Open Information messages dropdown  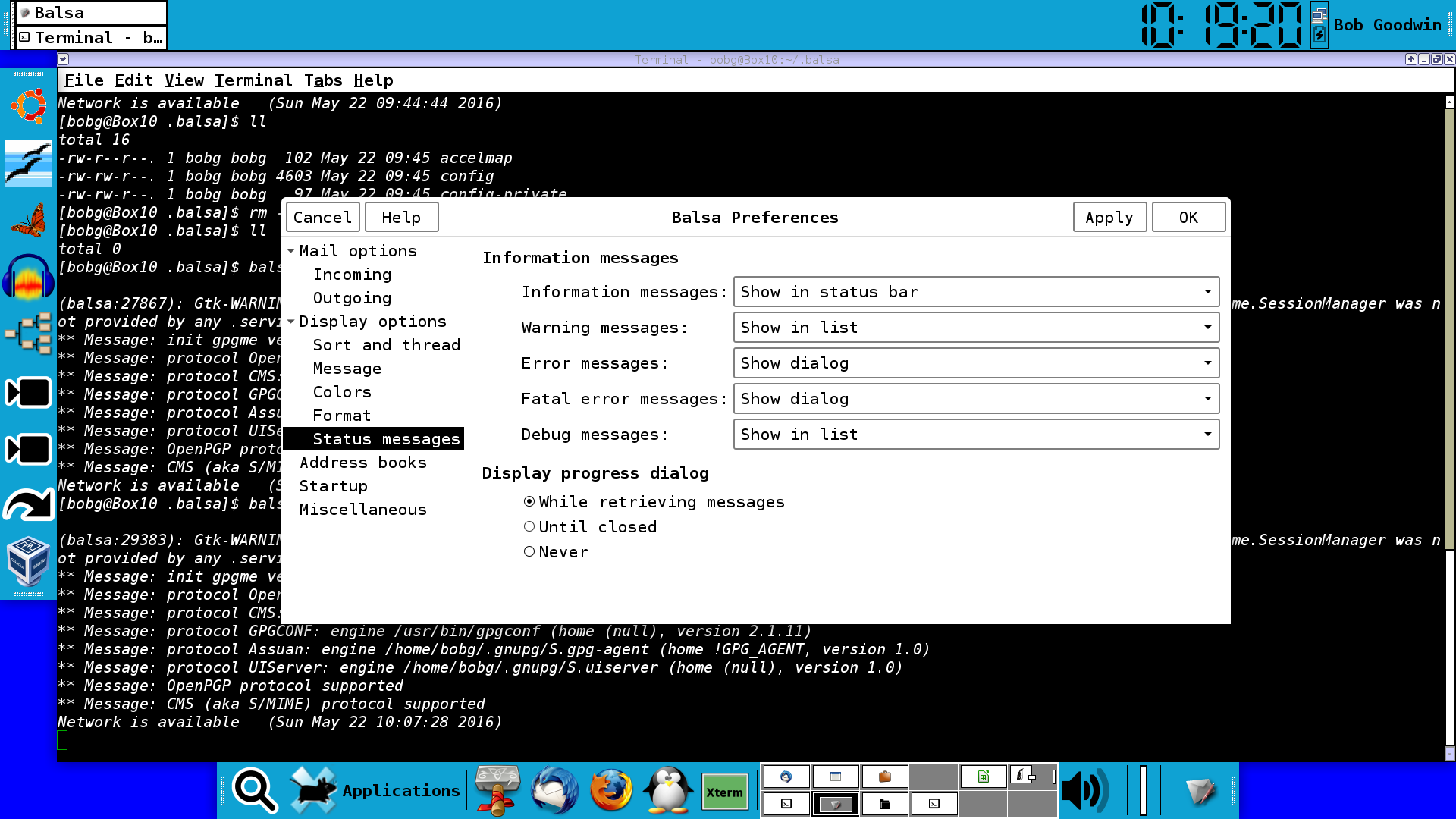coord(976,292)
